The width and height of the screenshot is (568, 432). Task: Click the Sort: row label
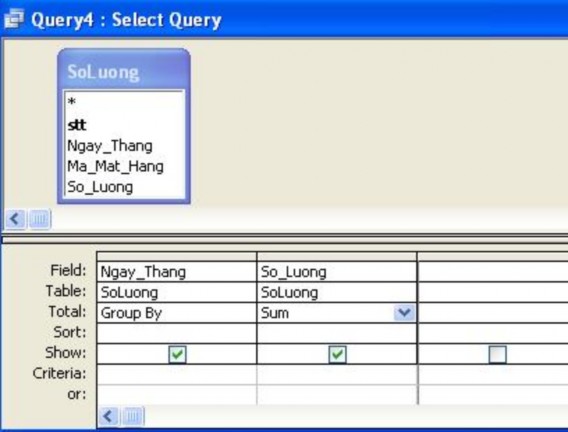70,332
